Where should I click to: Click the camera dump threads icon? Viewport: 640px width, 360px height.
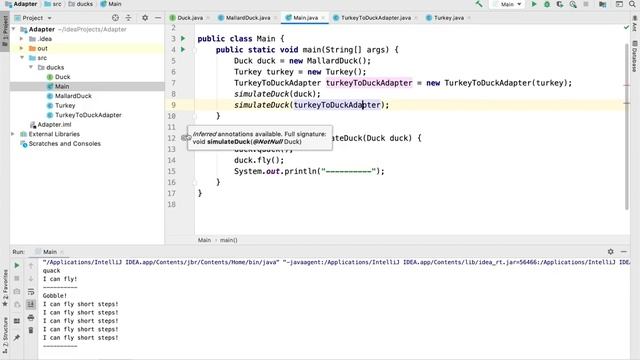(x=17, y=291)
